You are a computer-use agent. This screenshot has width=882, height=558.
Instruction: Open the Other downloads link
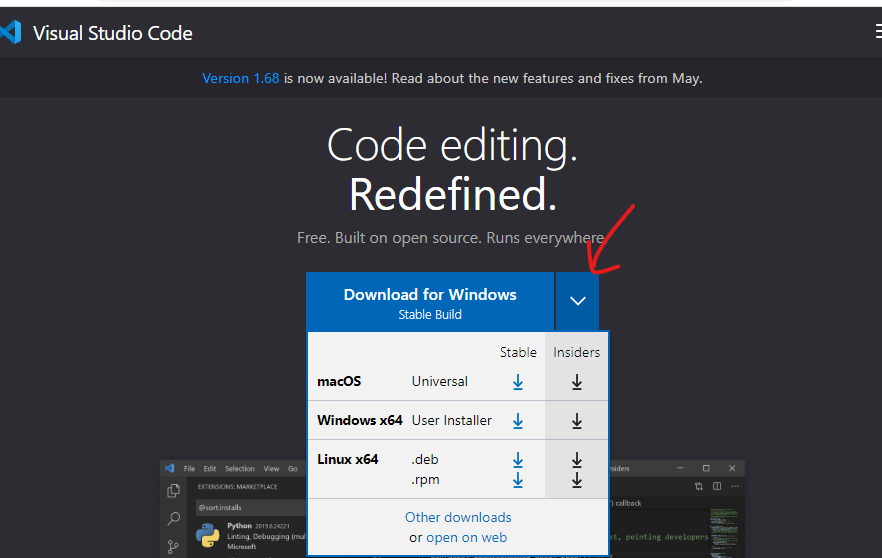coord(458,517)
